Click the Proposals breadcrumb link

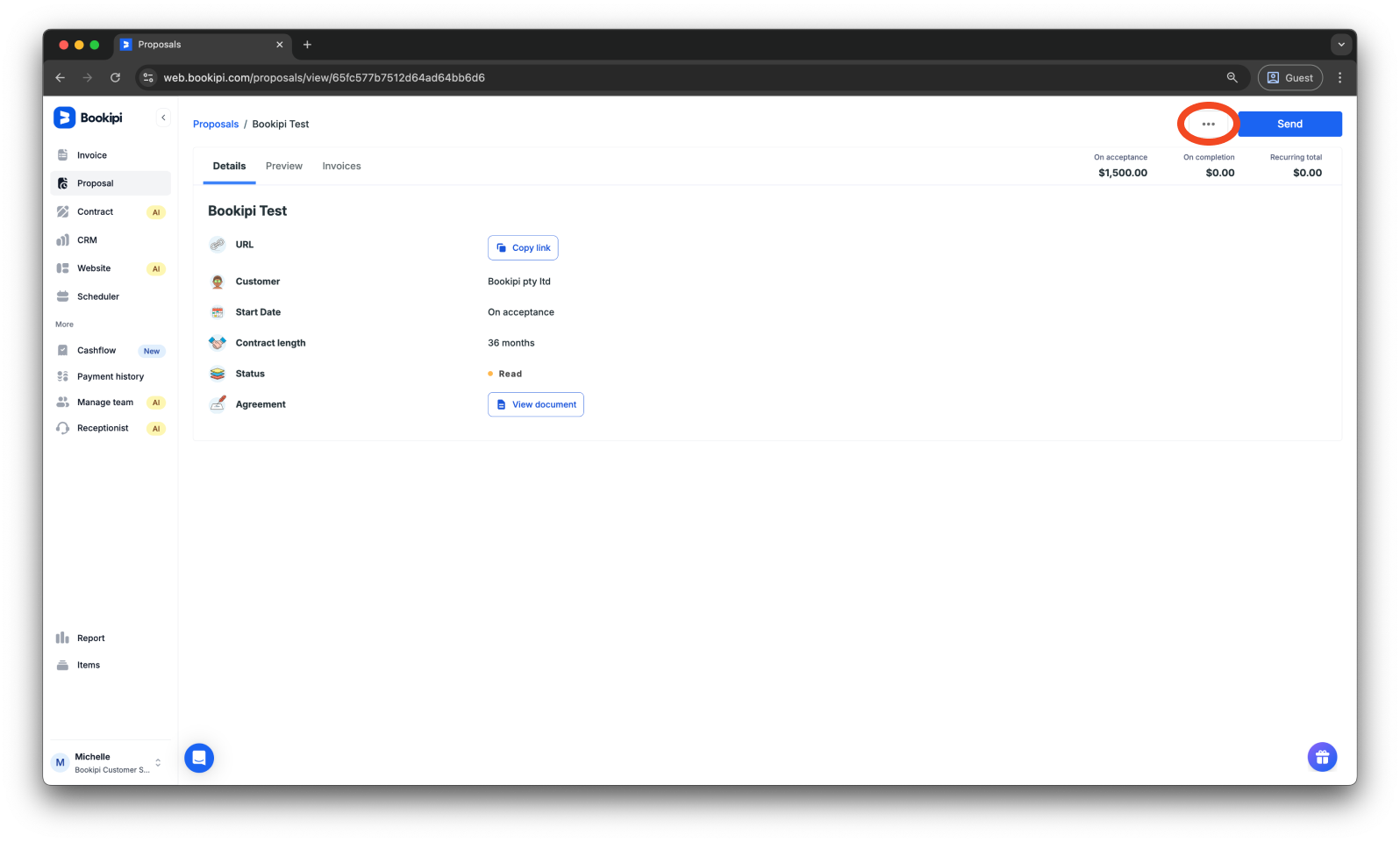pos(216,124)
